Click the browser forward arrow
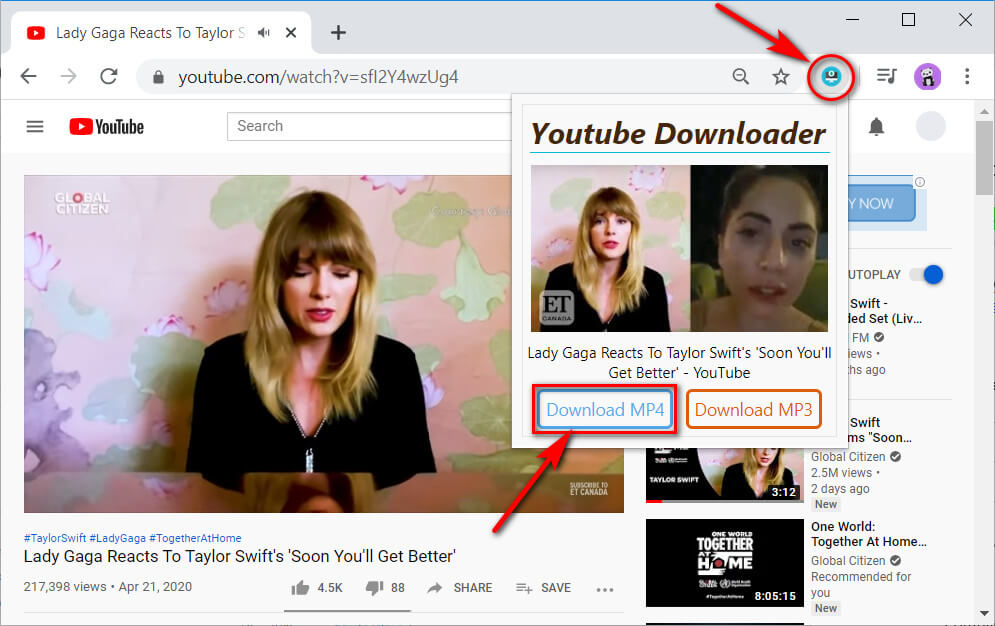The height and width of the screenshot is (626, 995). click(69, 77)
